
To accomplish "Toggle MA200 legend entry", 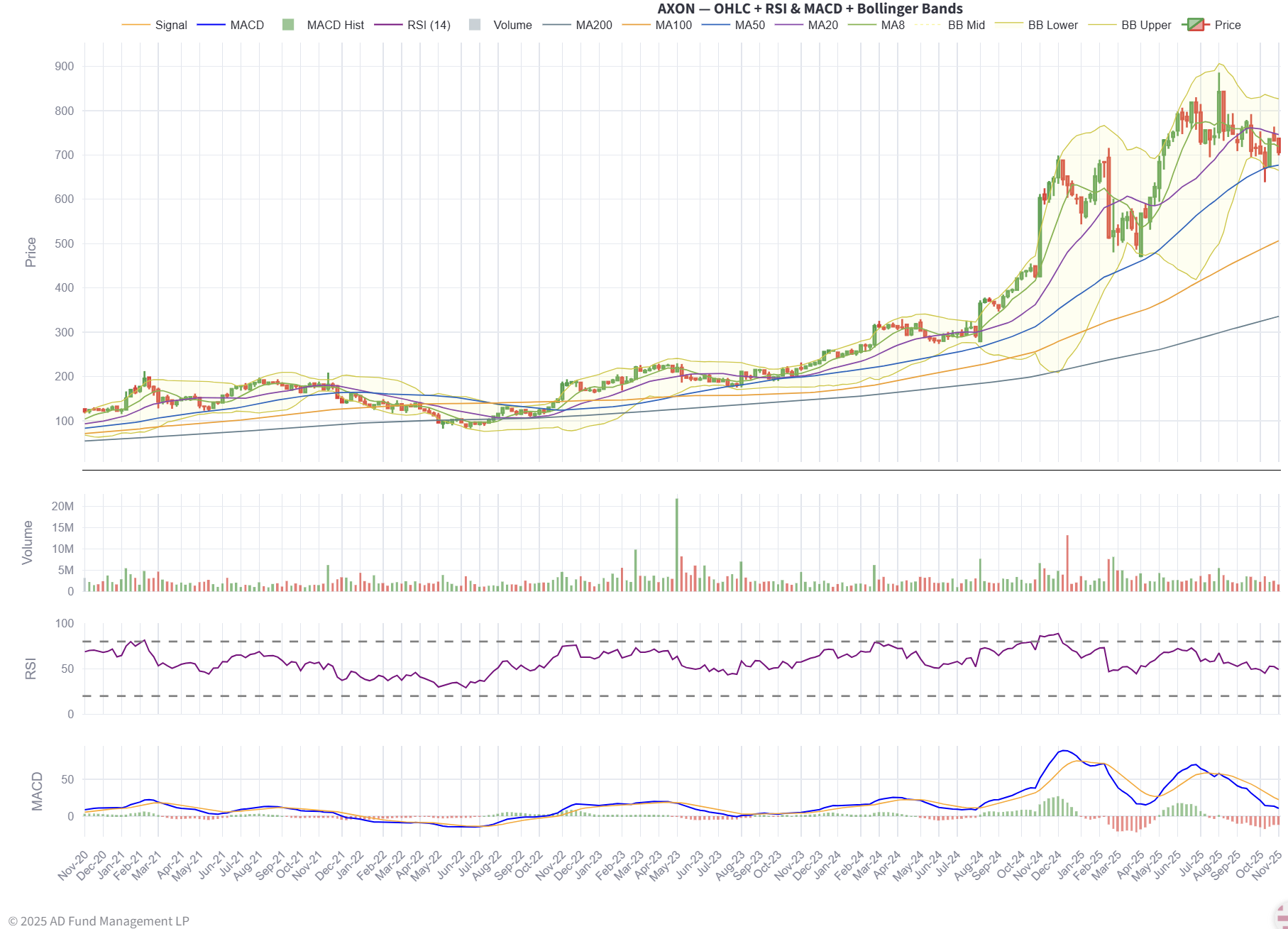I will (578, 25).
